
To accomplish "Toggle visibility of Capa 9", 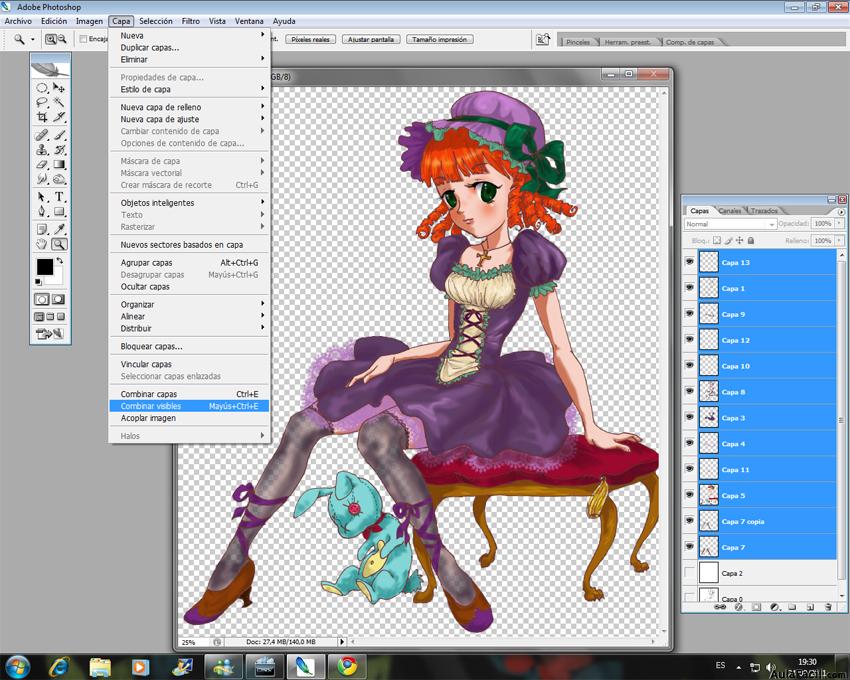I will coord(690,314).
